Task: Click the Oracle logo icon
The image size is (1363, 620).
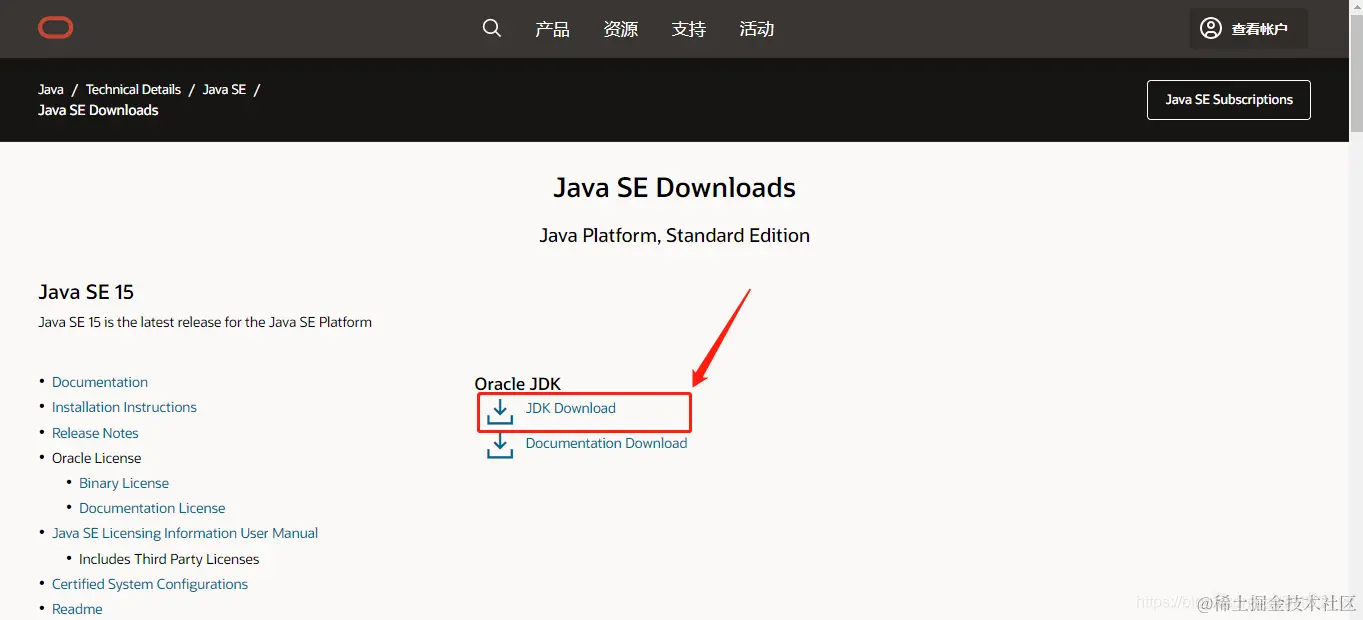Action: point(55,28)
